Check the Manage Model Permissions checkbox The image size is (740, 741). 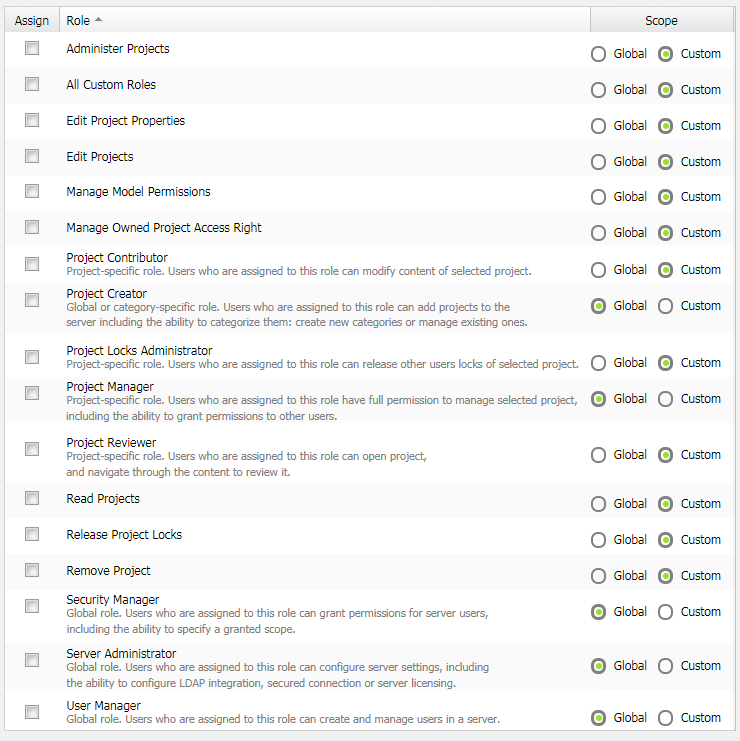click(32, 191)
